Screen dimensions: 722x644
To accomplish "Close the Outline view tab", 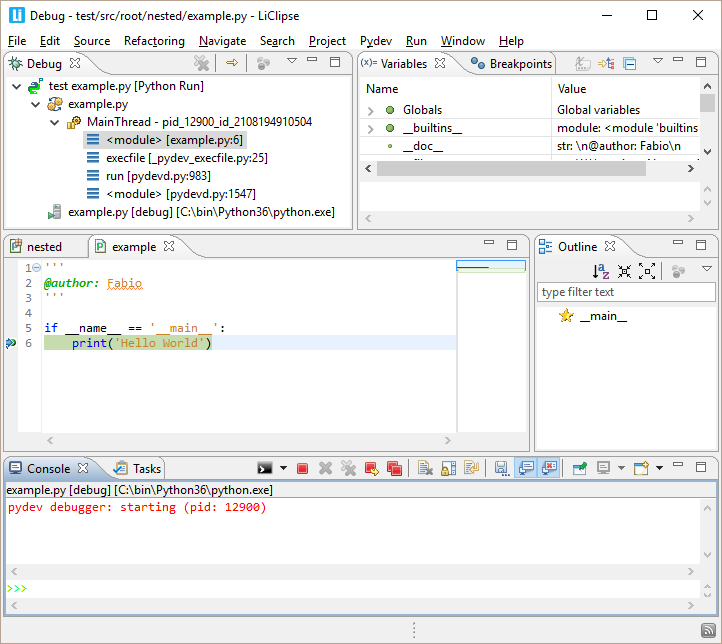I will pos(610,246).
